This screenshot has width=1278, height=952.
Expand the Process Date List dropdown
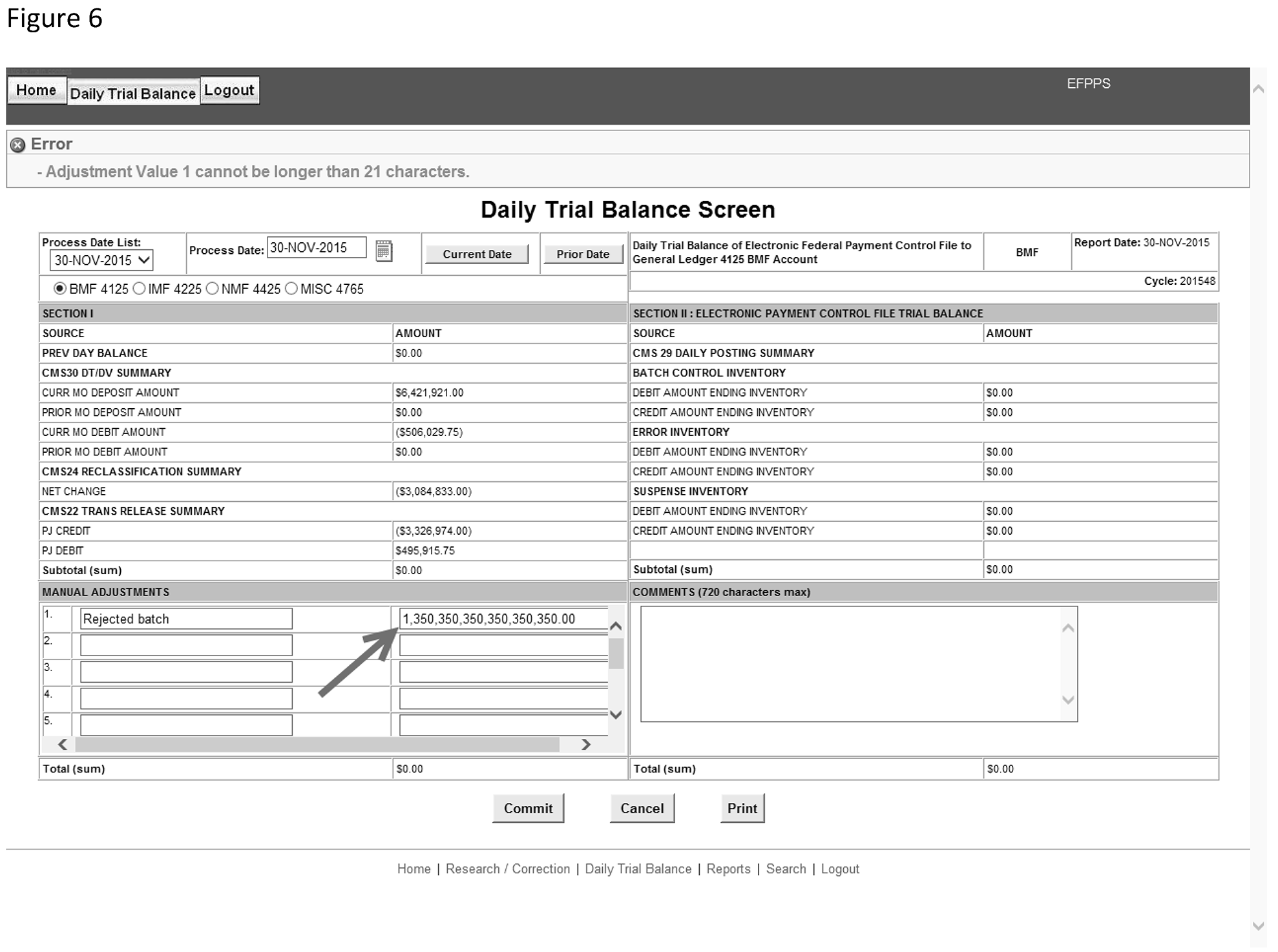[x=101, y=260]
